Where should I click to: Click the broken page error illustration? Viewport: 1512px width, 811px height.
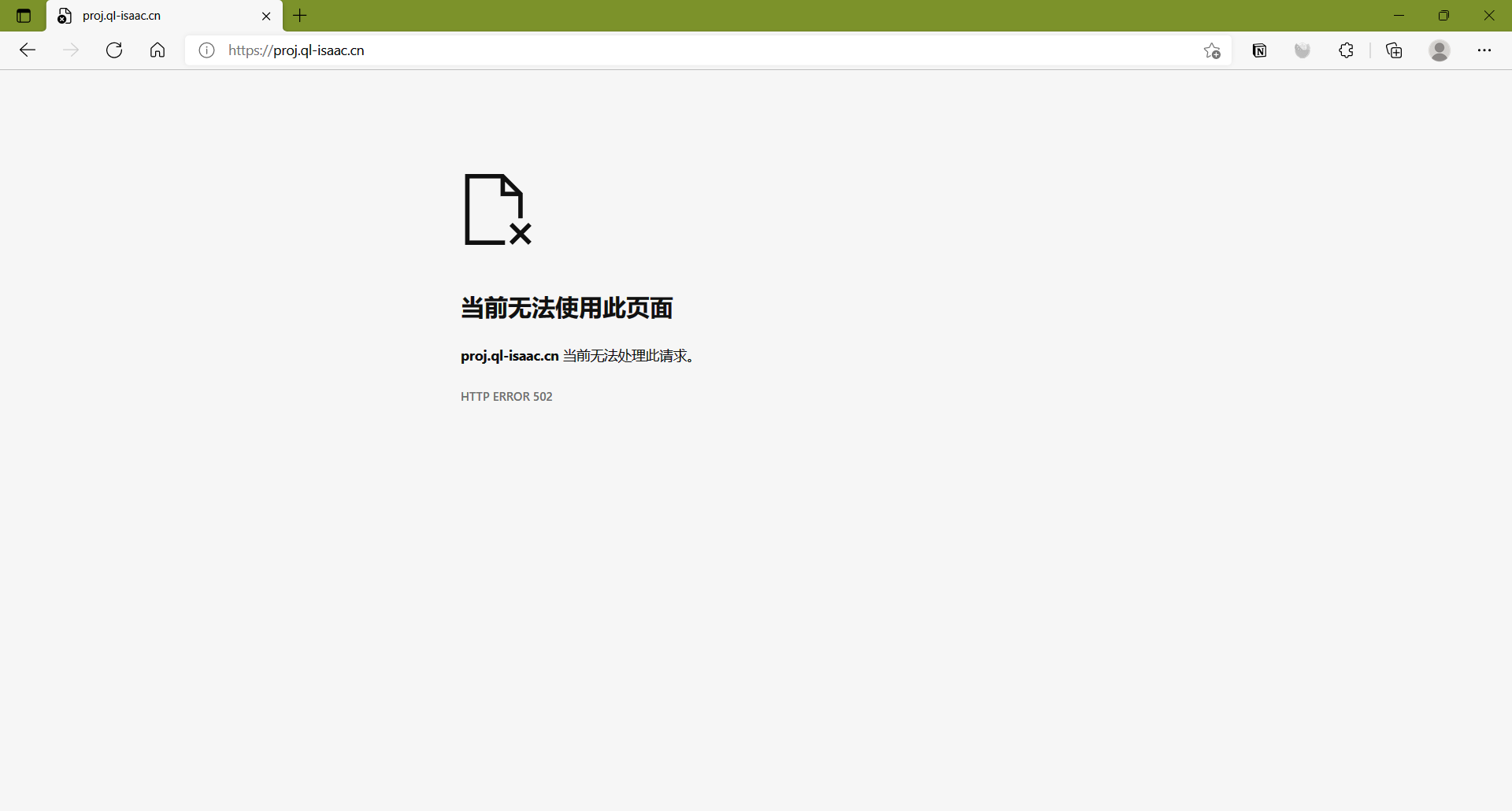[x=498, y=209]
